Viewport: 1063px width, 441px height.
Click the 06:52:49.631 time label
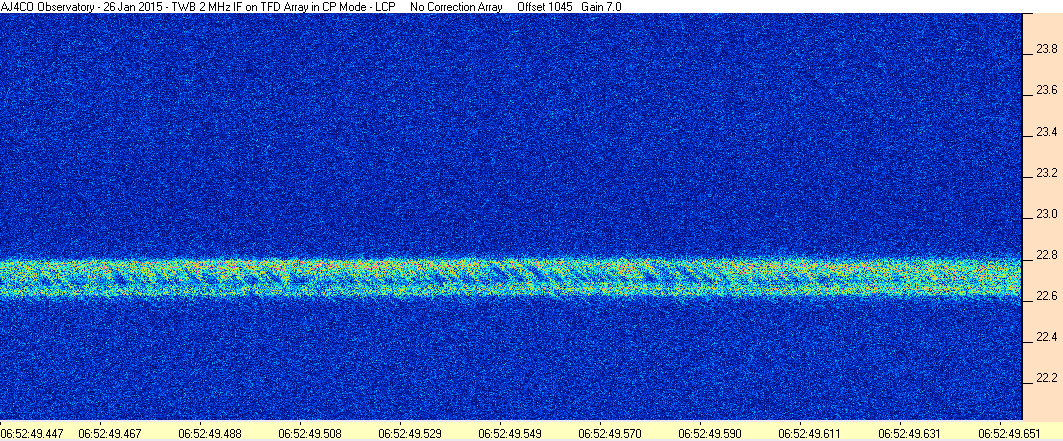tap(911, 433)
